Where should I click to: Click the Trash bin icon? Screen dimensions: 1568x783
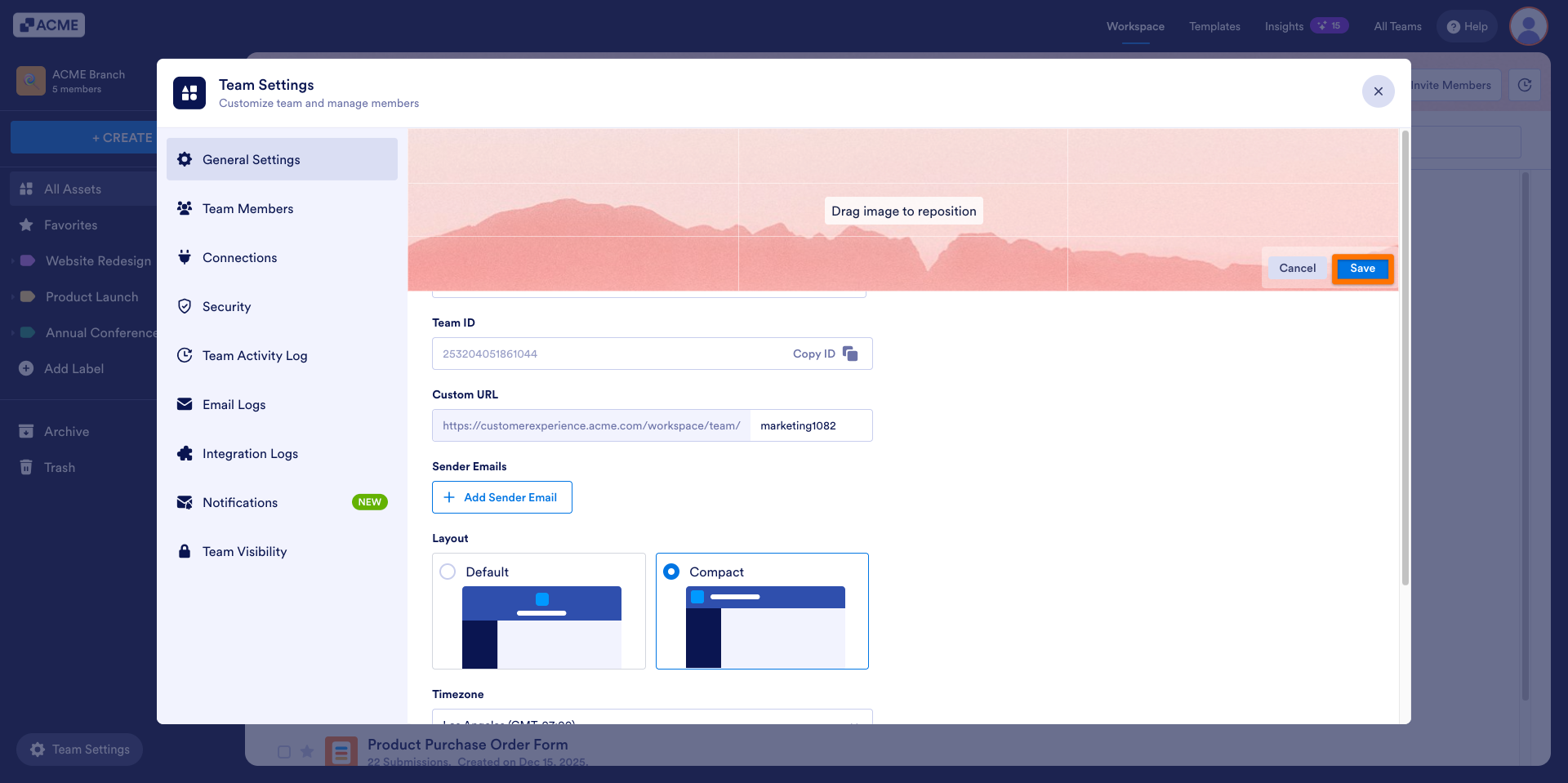pyautogui.click(x=26, y=467)
